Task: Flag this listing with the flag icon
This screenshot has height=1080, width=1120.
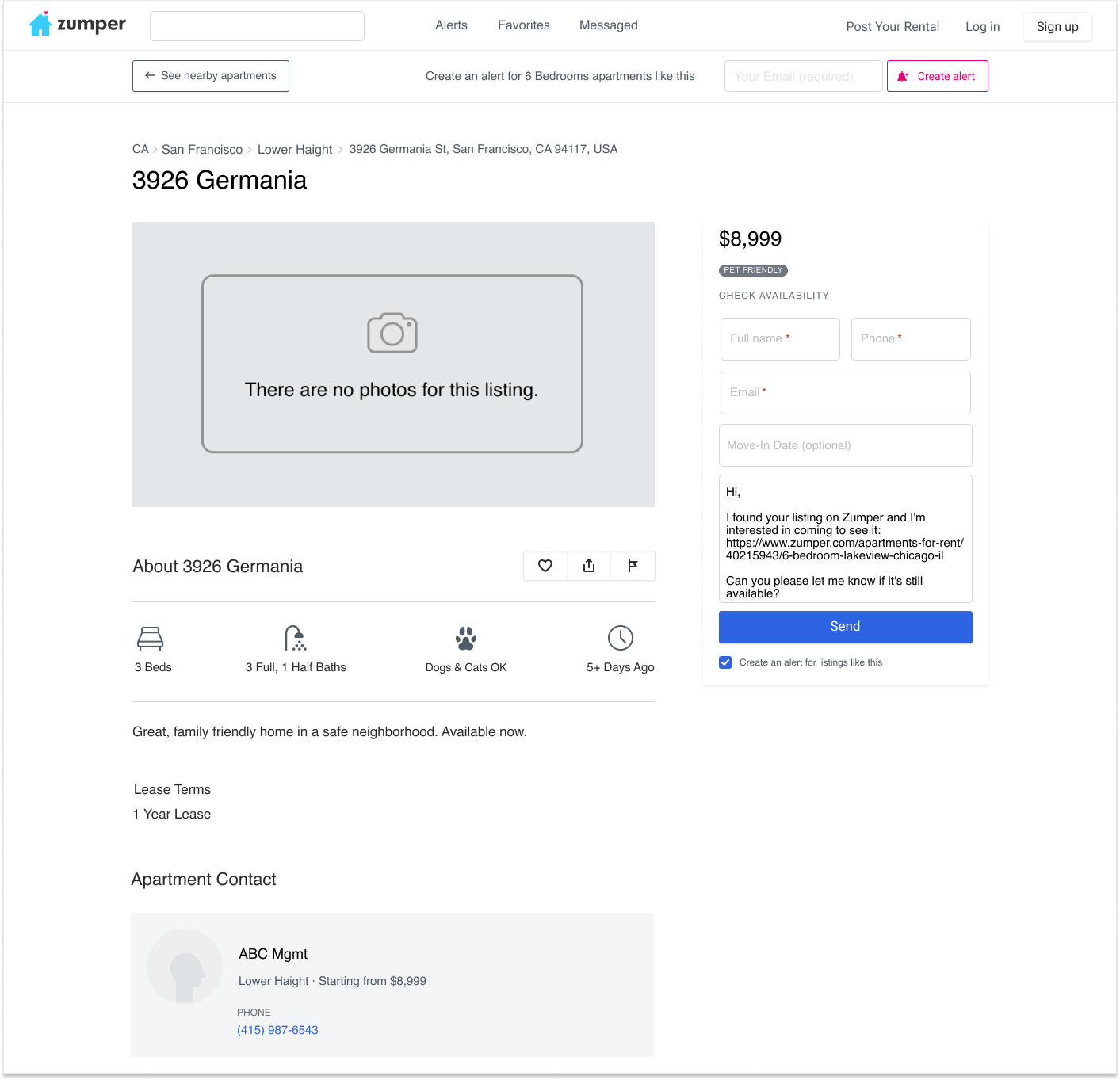Action: pyautogui.click(x=633, y=566)
